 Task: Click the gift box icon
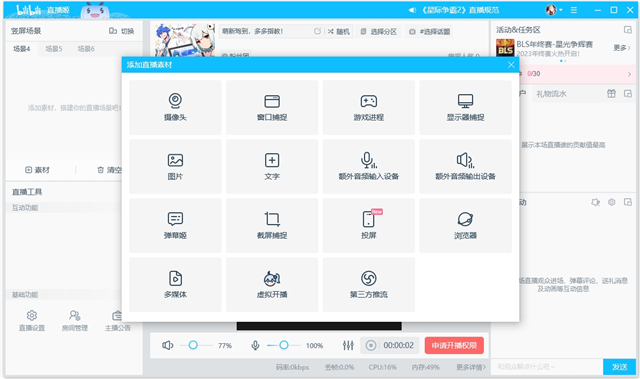(611, 94)
